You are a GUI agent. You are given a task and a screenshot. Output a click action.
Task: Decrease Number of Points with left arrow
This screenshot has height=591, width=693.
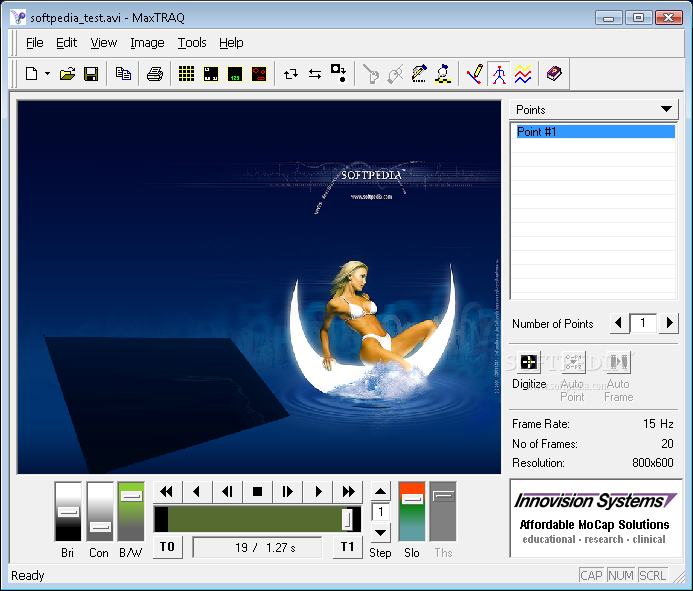click(x=619, y=323)
